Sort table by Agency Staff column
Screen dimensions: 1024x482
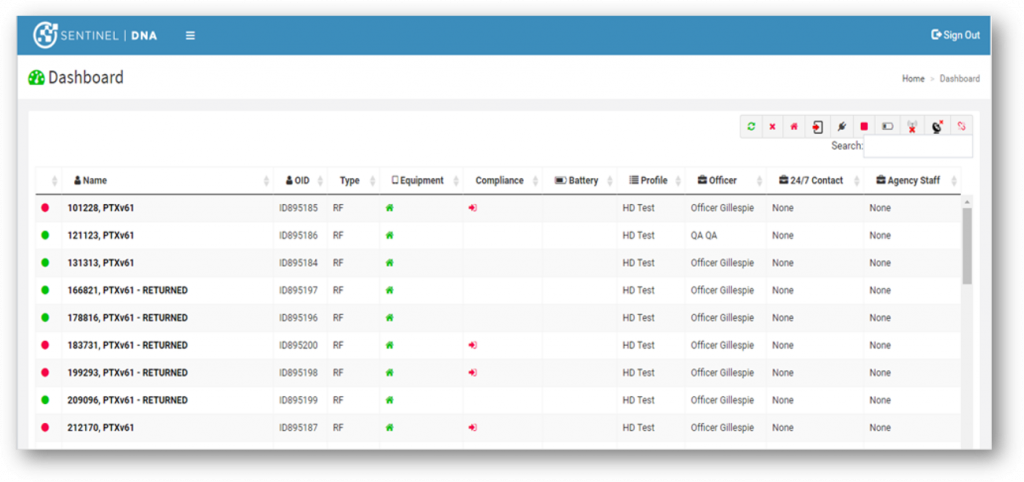[912, 180]
